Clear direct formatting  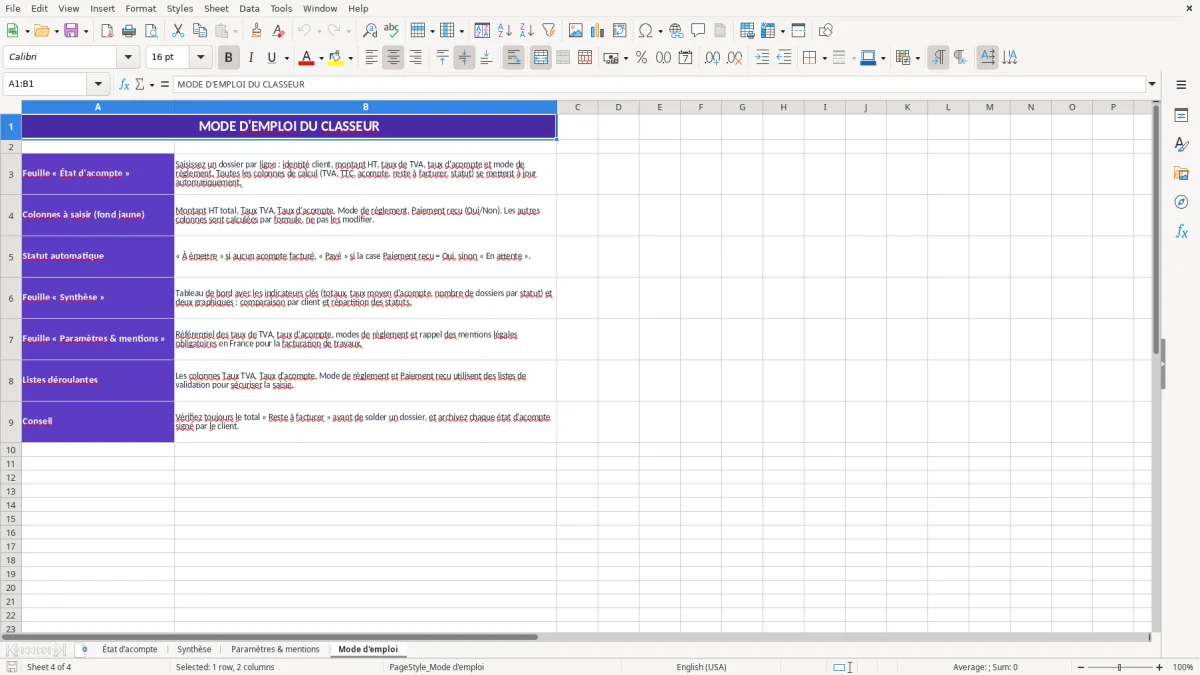(x=278, y=31)
